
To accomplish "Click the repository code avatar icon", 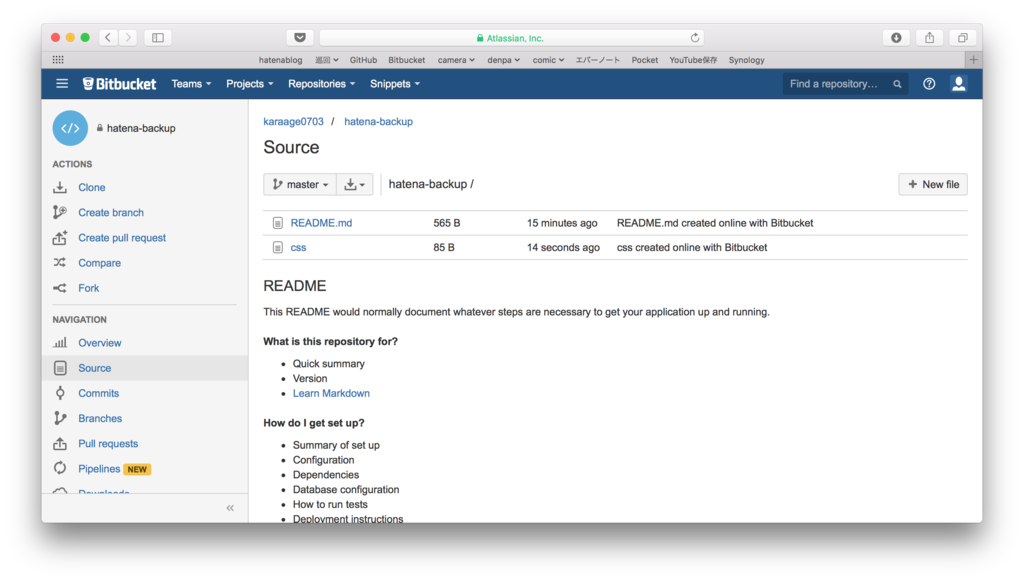I will click(x=70, y=128).
